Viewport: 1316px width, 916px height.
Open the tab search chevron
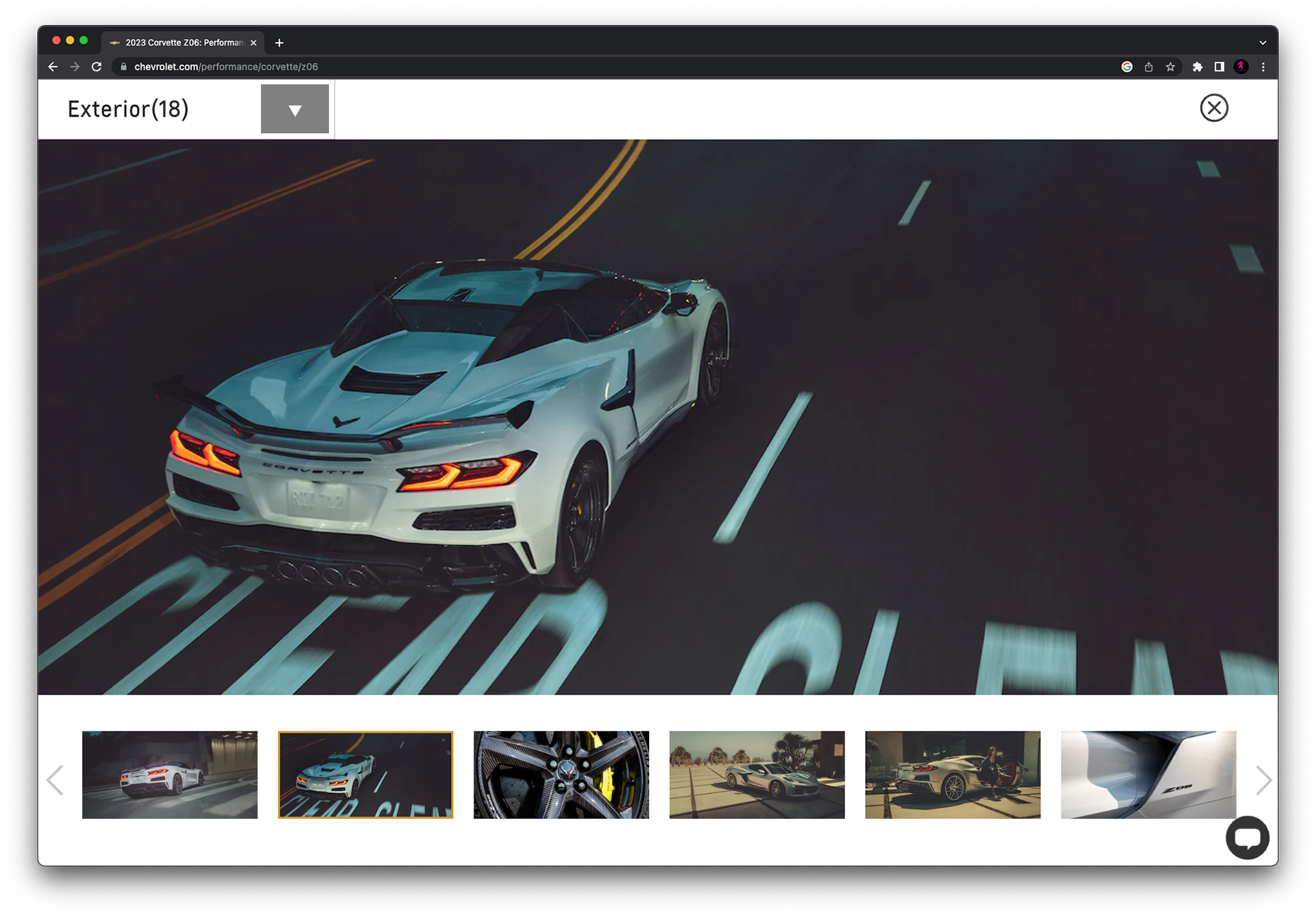pos(1263,43)
